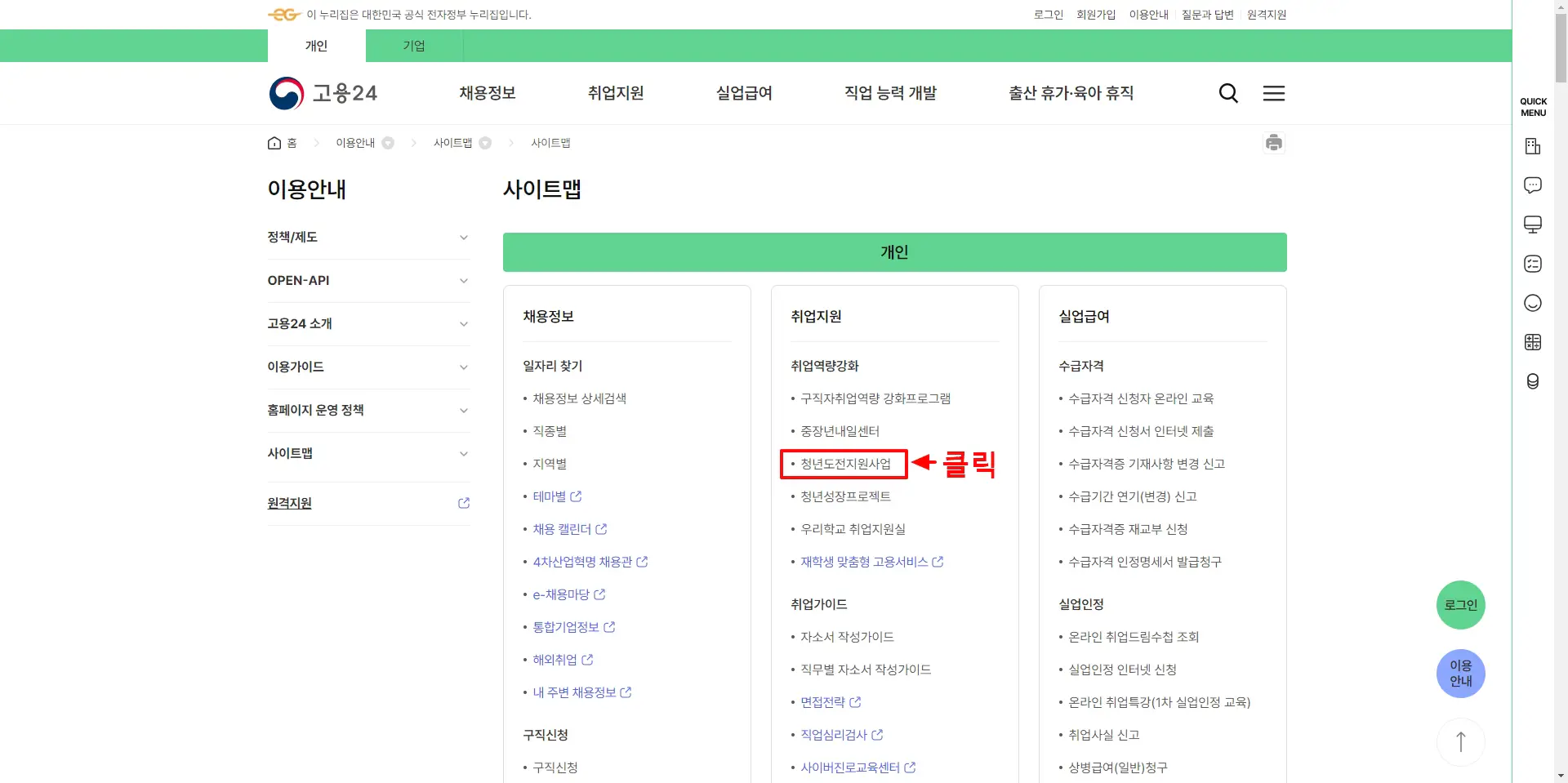Expand 이용가이드 sidebar section

coord(369,367)
